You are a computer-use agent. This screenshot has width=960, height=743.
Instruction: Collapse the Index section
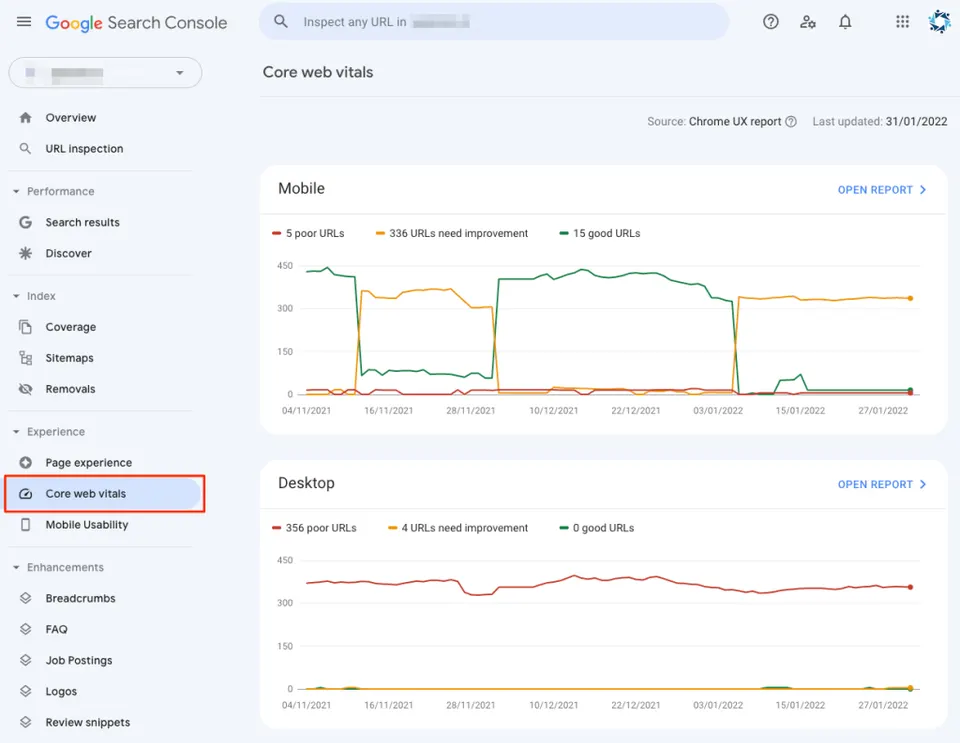point(16,296)
